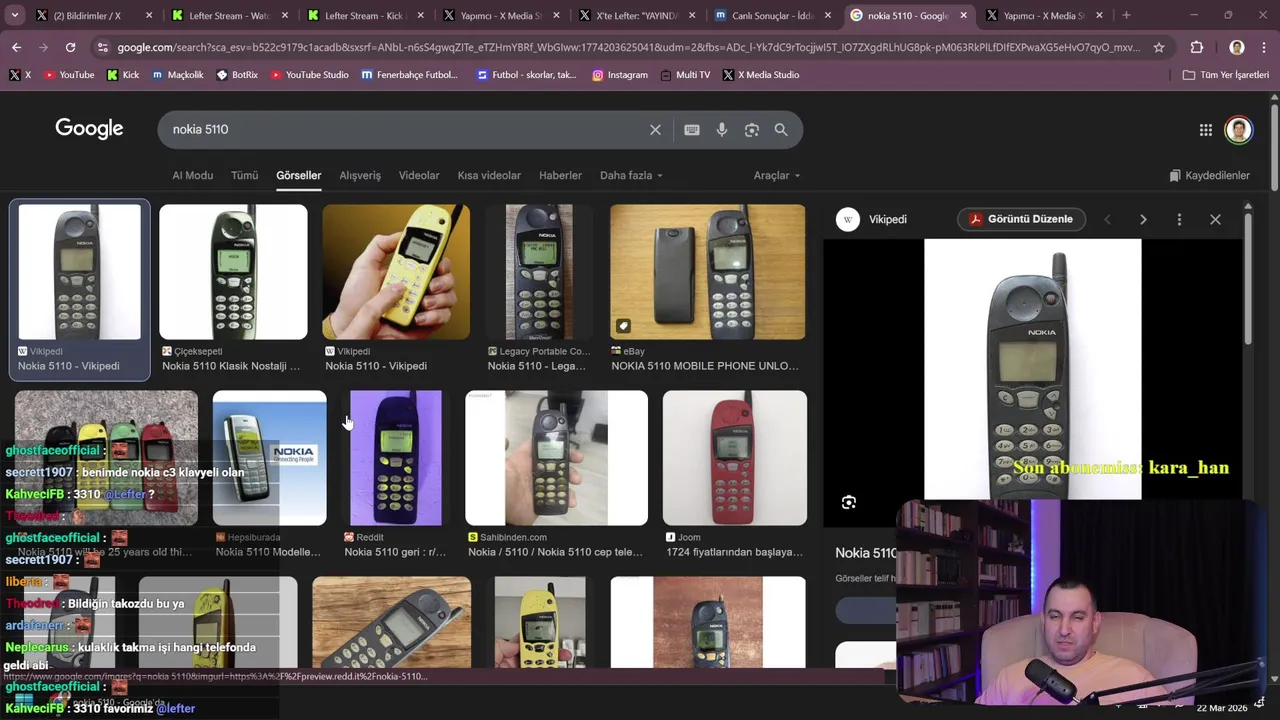
Task: Open the yellow Nokia in hand Vikipedi thumbnail
Action: (x=396, y=272)
